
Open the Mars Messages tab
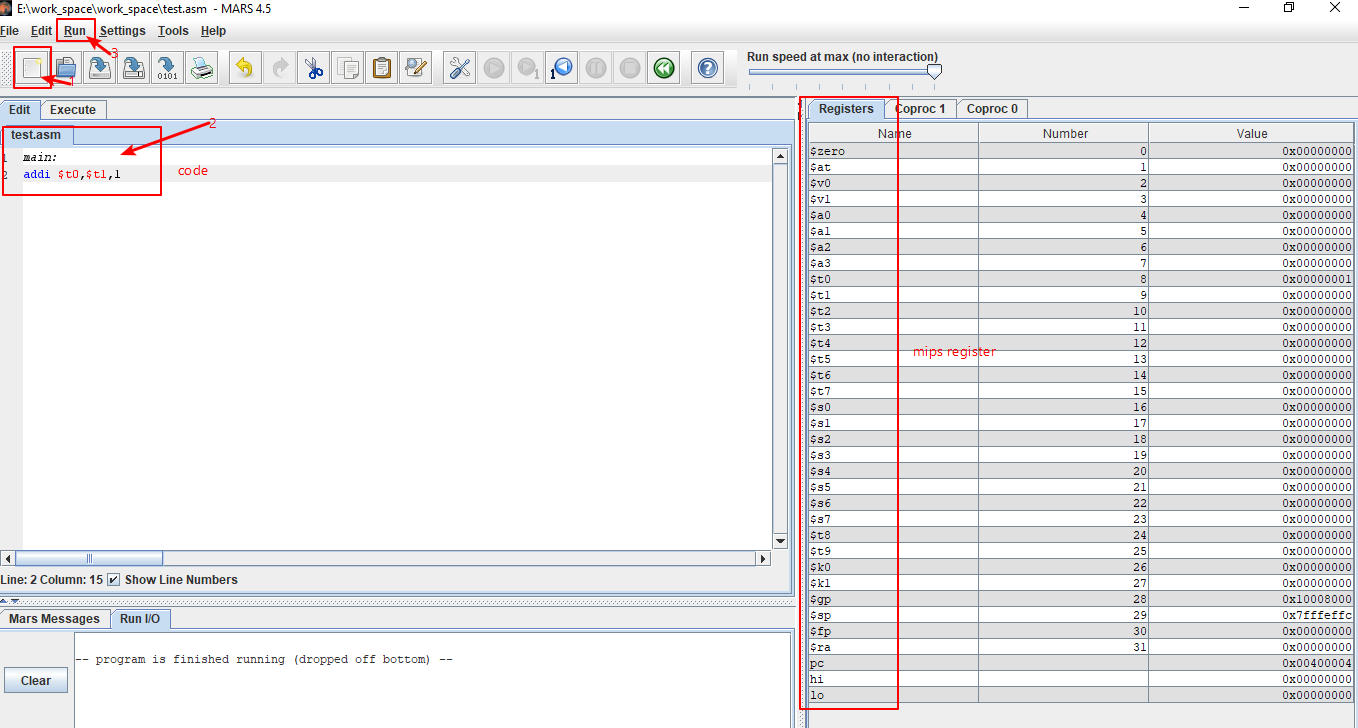pos(55,618)
